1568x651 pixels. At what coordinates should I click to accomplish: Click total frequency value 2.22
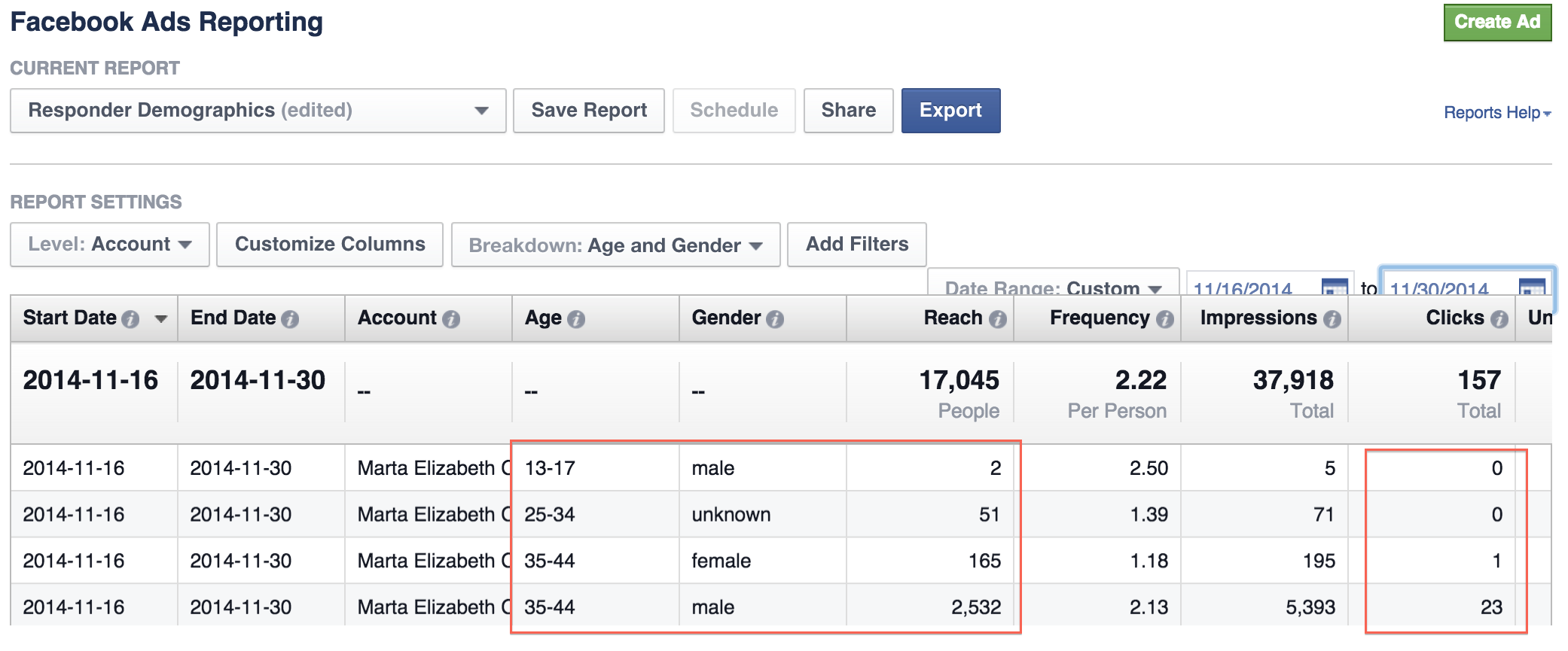click(1140, 381)
